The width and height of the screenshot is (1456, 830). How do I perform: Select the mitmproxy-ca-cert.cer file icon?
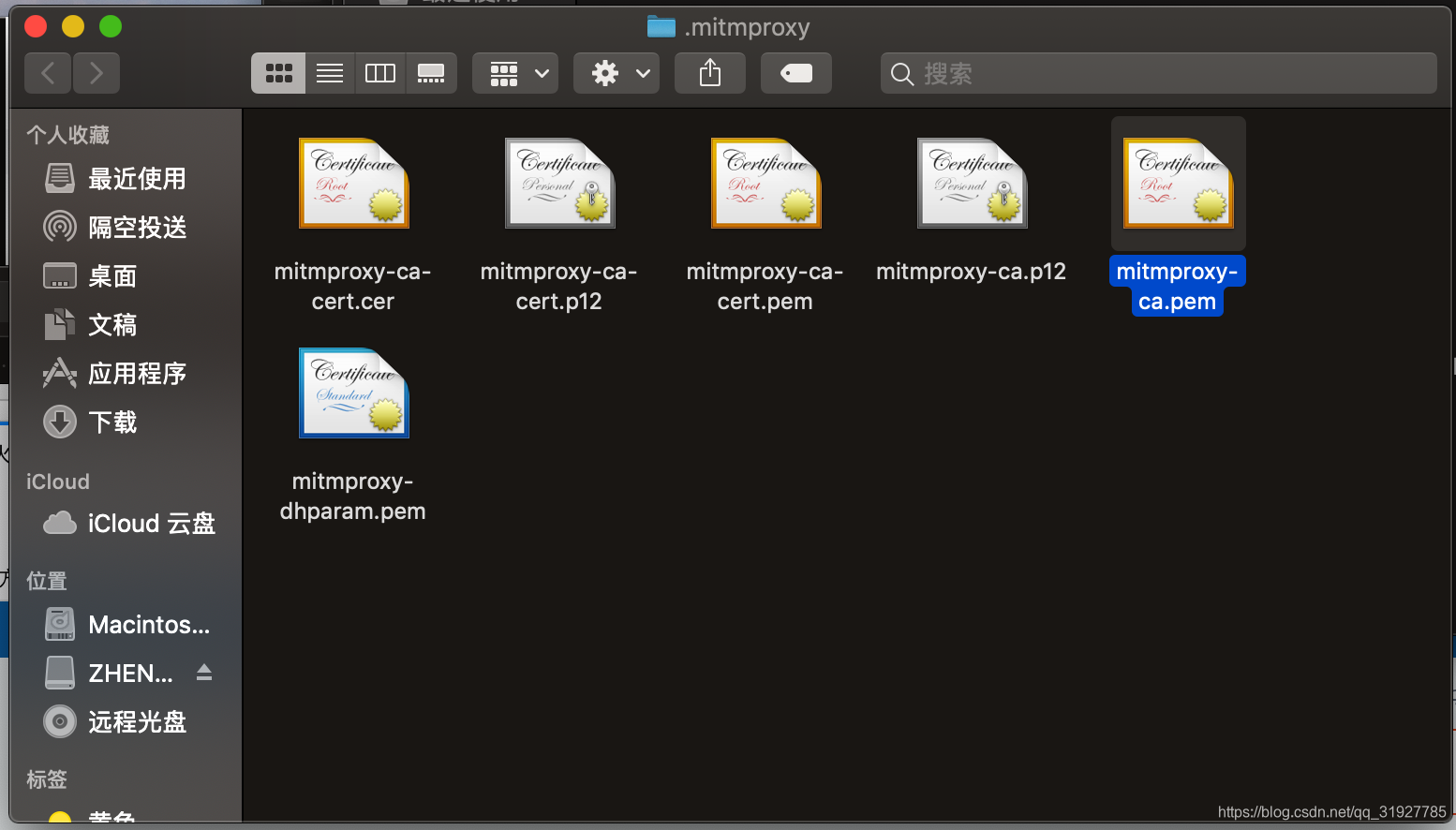pos(354,184)
